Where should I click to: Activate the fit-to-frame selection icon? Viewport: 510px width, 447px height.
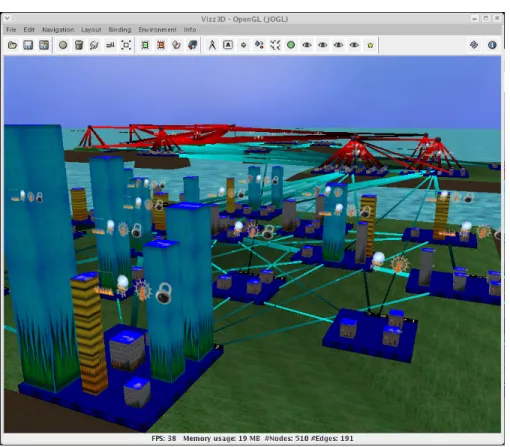coord(126,45)
